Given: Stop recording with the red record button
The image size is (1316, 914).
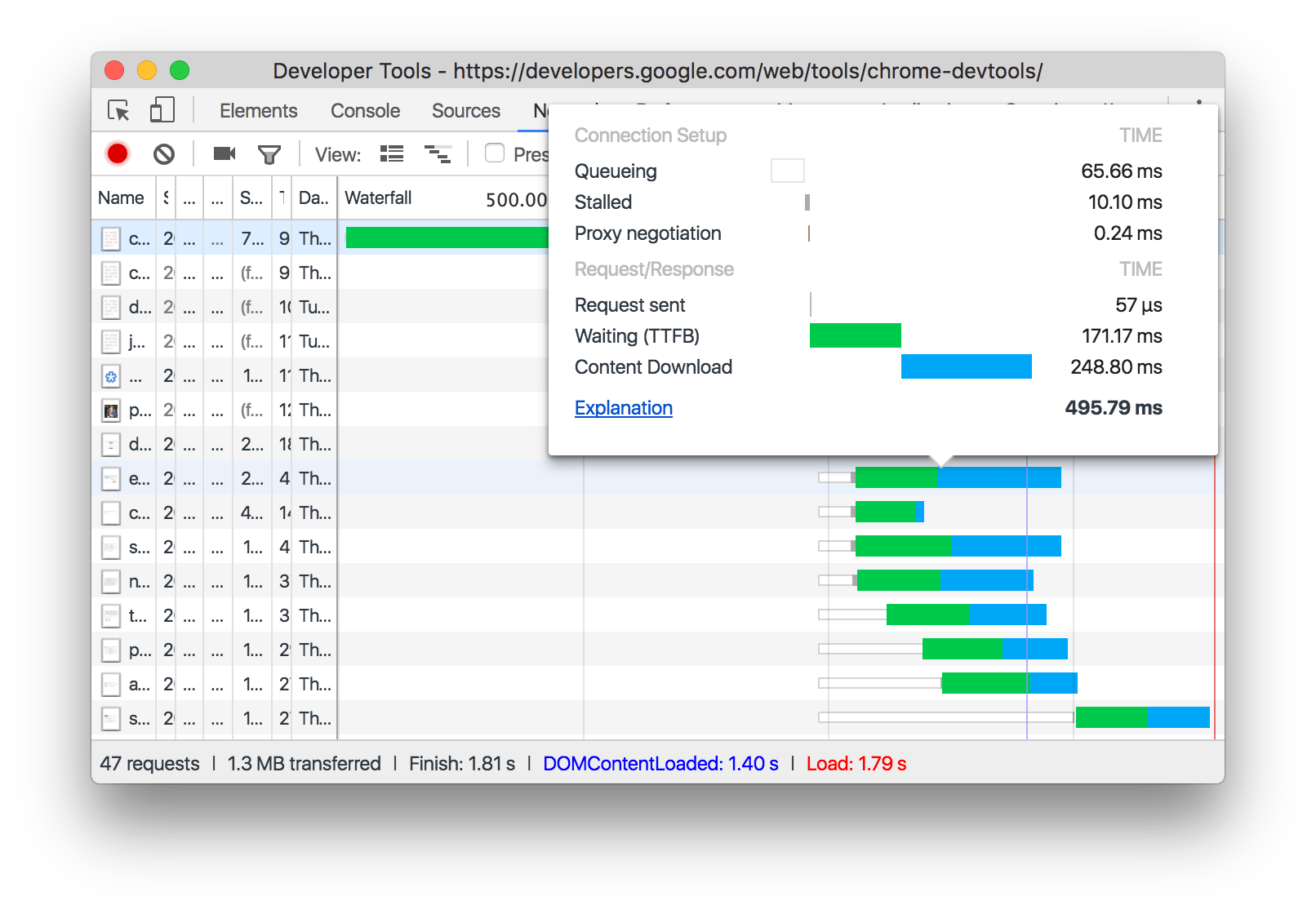Looking at the screenshot, I should pyautogui.click(x=118, y=153).
